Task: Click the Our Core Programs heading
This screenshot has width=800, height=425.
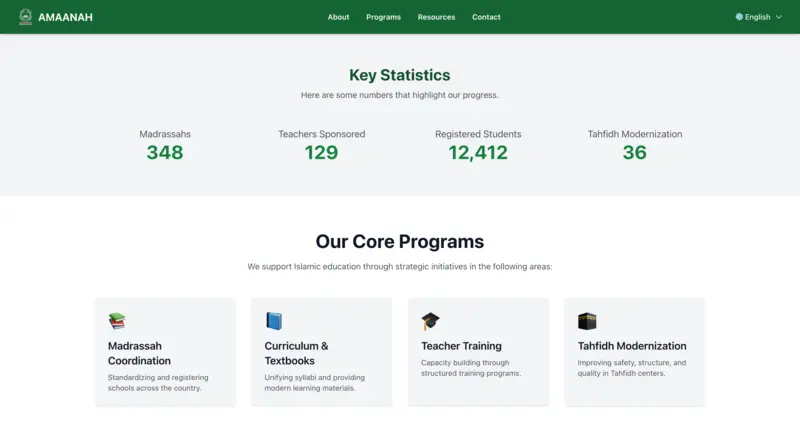Action: click(x=399, y=241)
